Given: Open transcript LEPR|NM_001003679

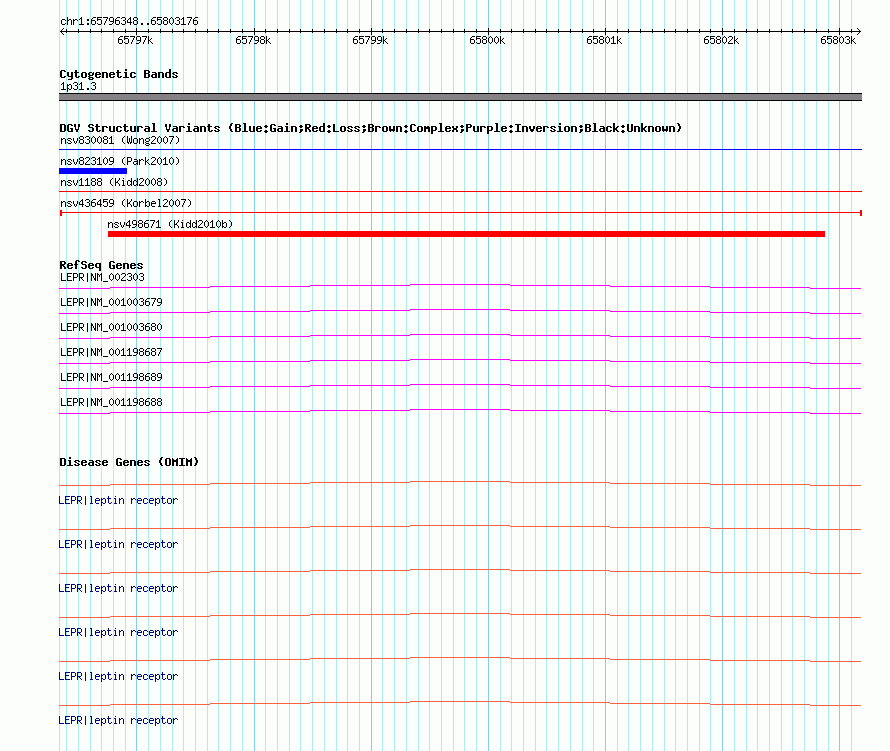Looking at the screenshot, I should click(x=111, y=302).
